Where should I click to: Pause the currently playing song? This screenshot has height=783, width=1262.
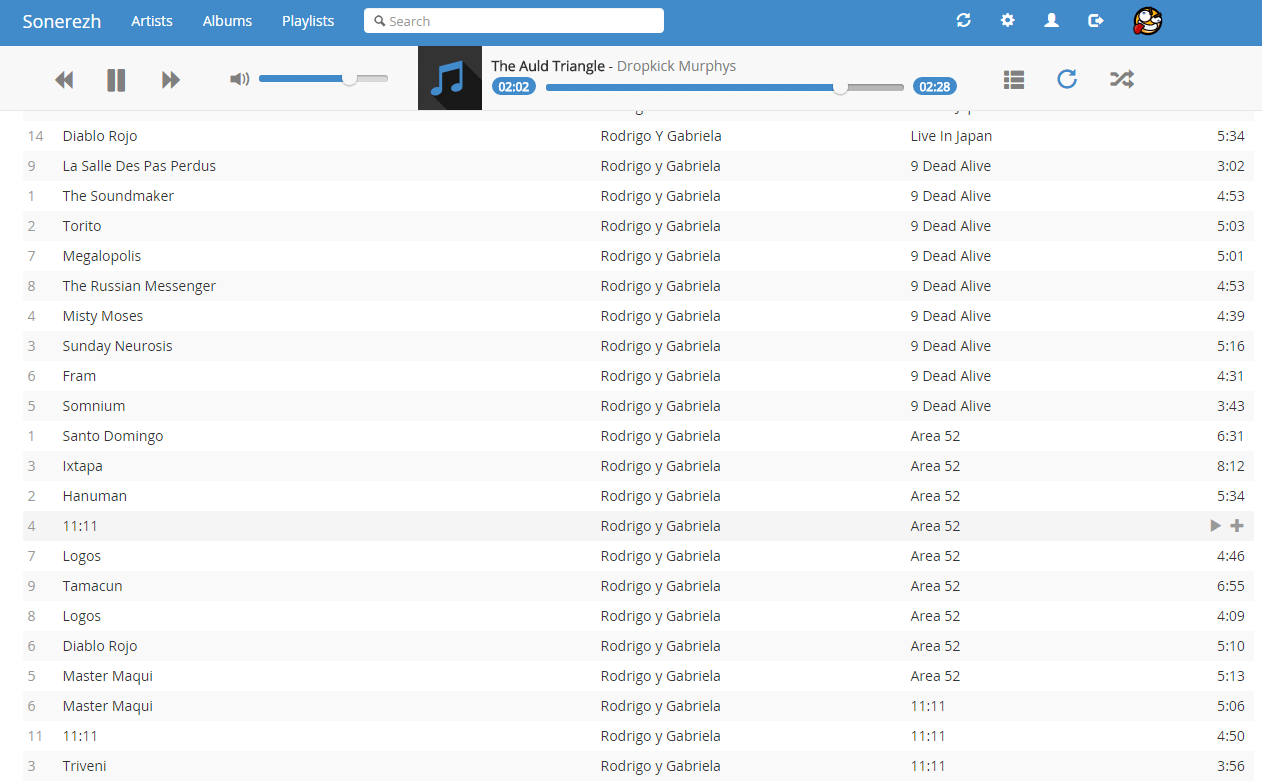tap(116, 80)
